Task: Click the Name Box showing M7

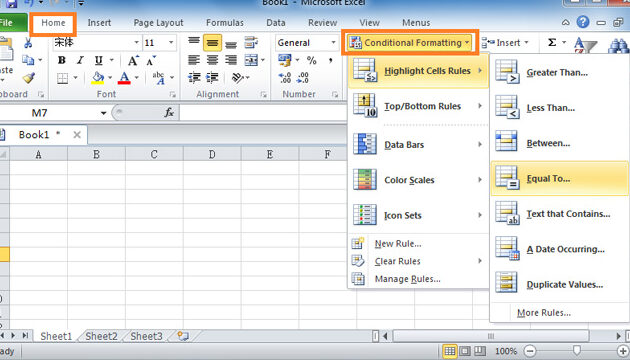Action: click(50, 113)
